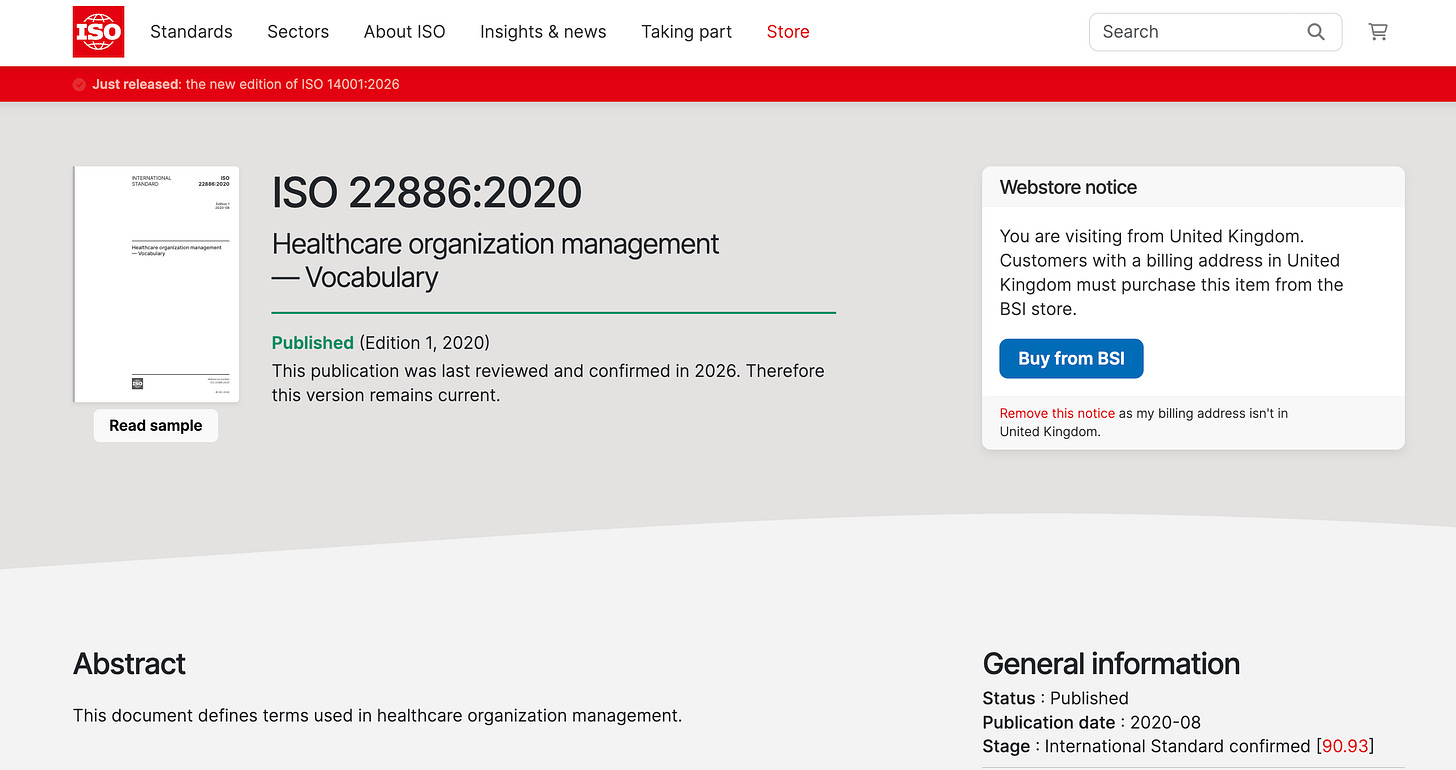Click the ISO 22886:2020 heading
The width and height of the screenshot is (1456, 770).
click(427, 192)
